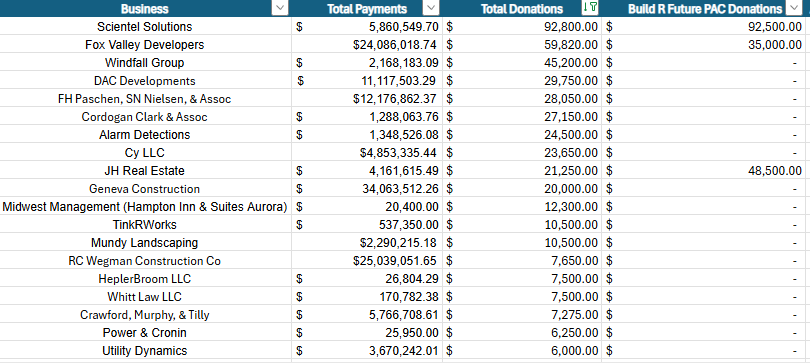The image size is (810, 363).
Task: Click the 1,348,526.08 payments value
Action: [x=404, y=135]
